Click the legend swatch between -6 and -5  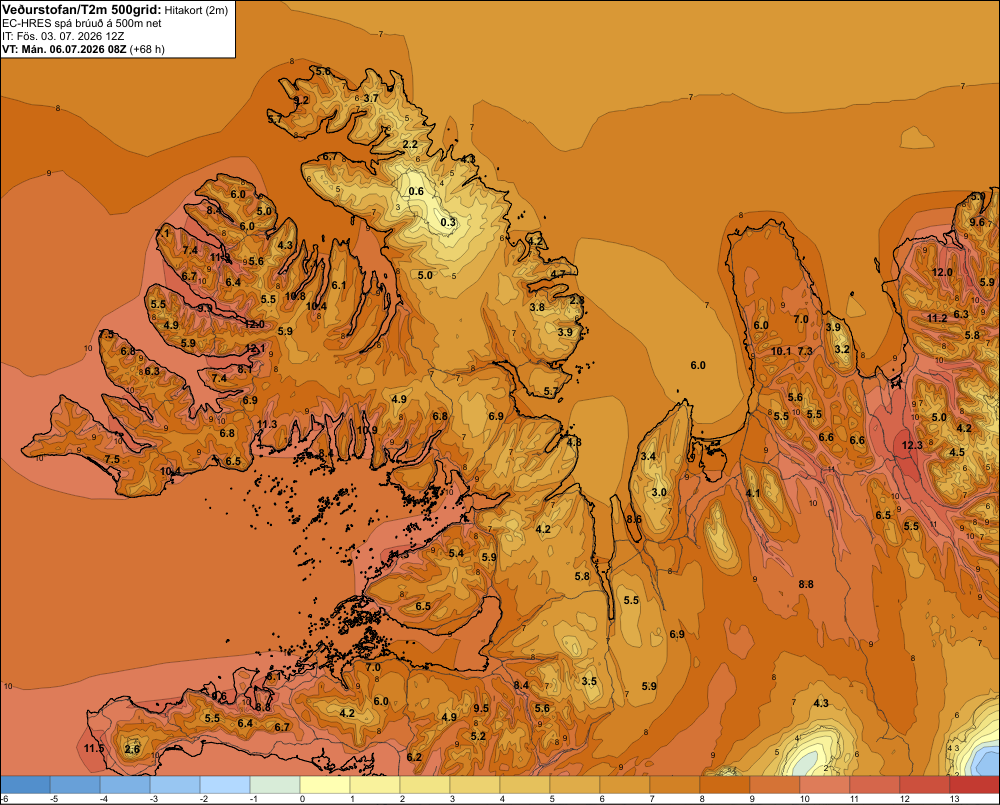coord(25,784)
